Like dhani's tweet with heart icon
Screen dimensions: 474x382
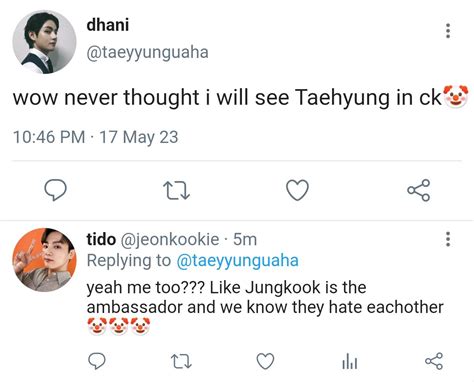297,190
